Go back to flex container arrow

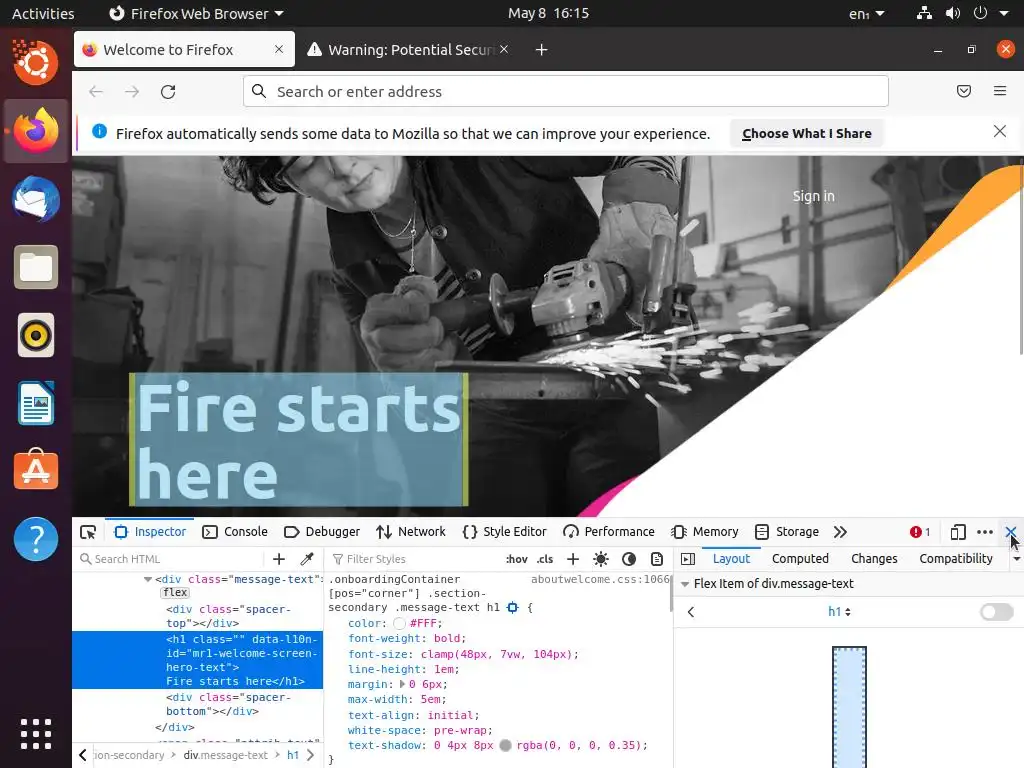[x=691, y=612]
